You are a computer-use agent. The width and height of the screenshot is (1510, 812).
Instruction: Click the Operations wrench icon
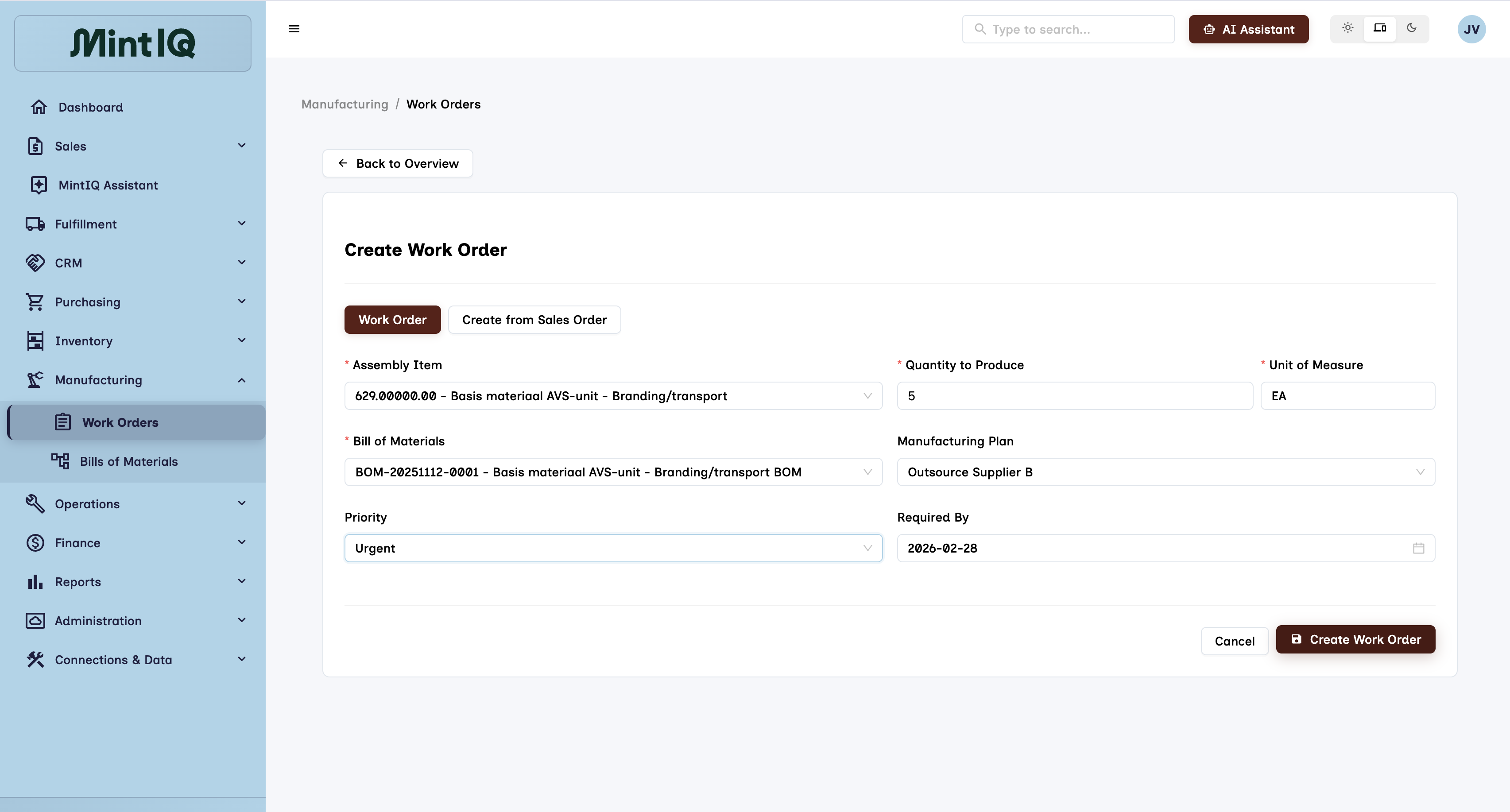35,504
